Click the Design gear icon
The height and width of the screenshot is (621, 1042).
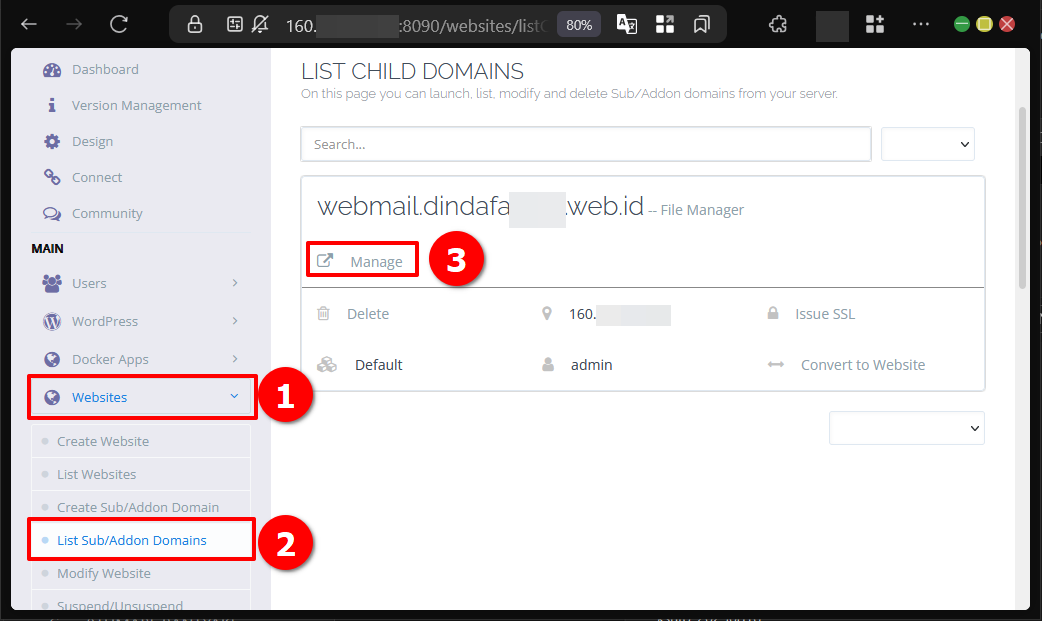[x=52, y=142]
